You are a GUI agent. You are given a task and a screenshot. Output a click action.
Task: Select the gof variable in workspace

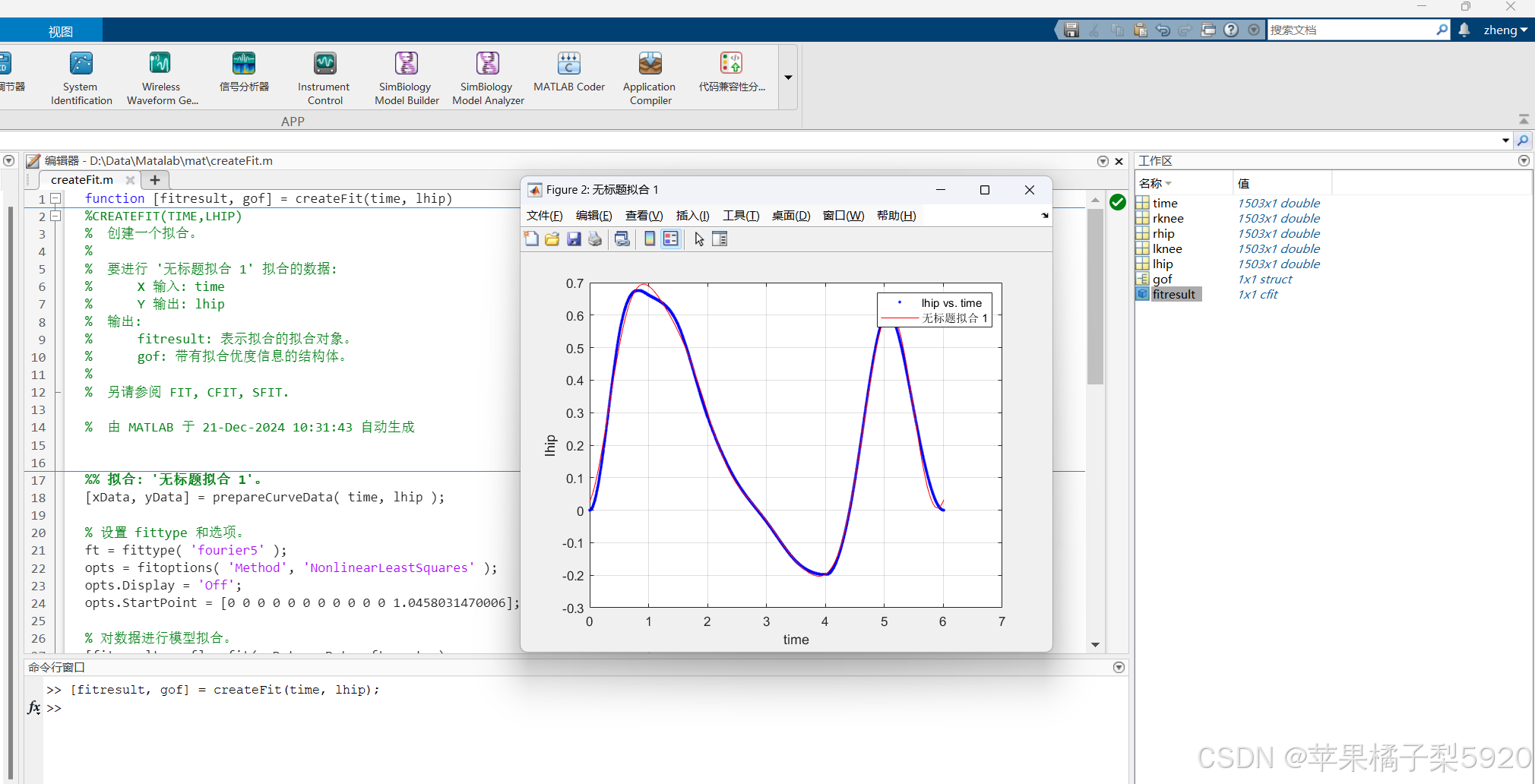(x=1162, y=280)
